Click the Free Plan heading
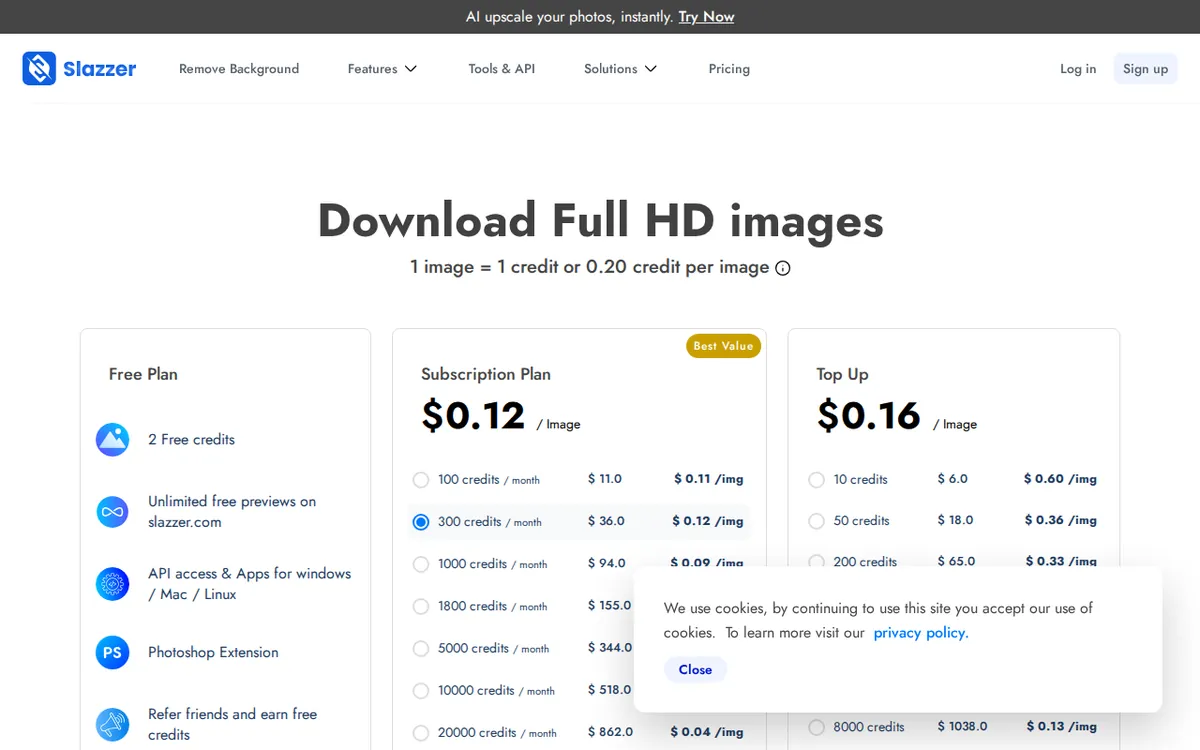The height and width of the screenshot is (750, 1200). pos(143,374)
